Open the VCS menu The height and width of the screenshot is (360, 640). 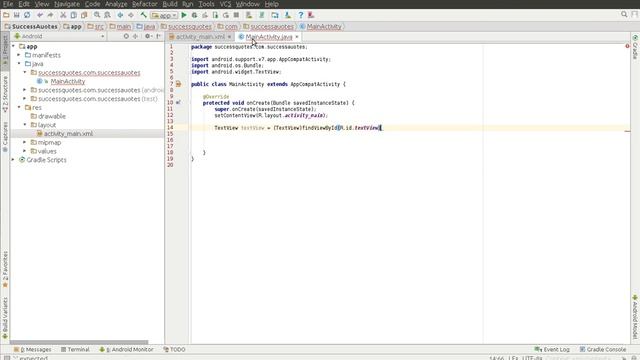tap(225, 4)
